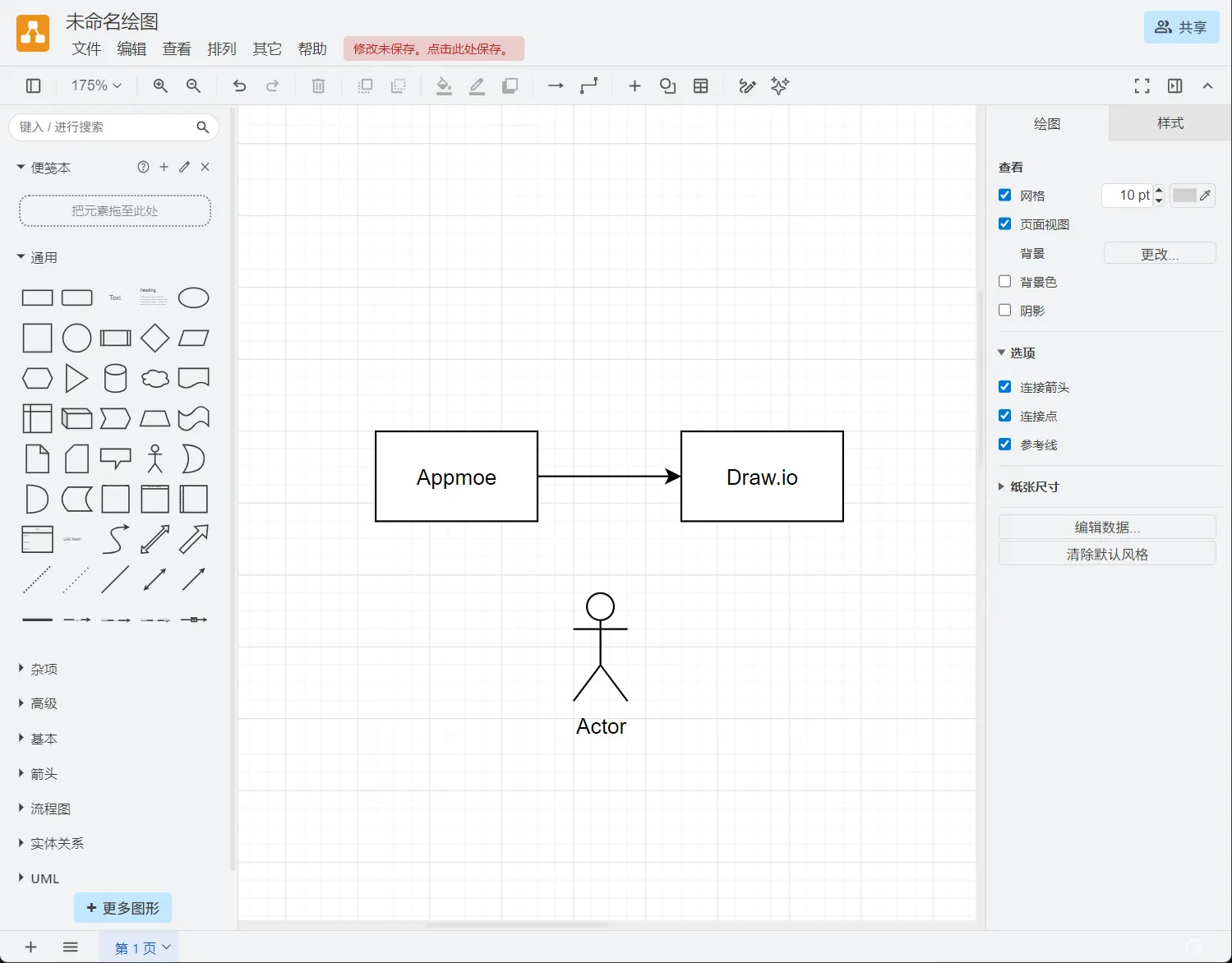Insert a table from the toolbar
The width and height of the screenshot is (1232, 963).
(700, 85)
